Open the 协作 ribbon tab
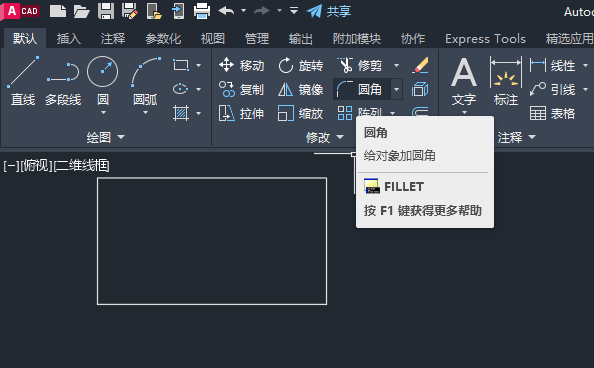Image resolution: width=594 pixels, height=368 pixels. pyautogui.click(x=413, y=38)
